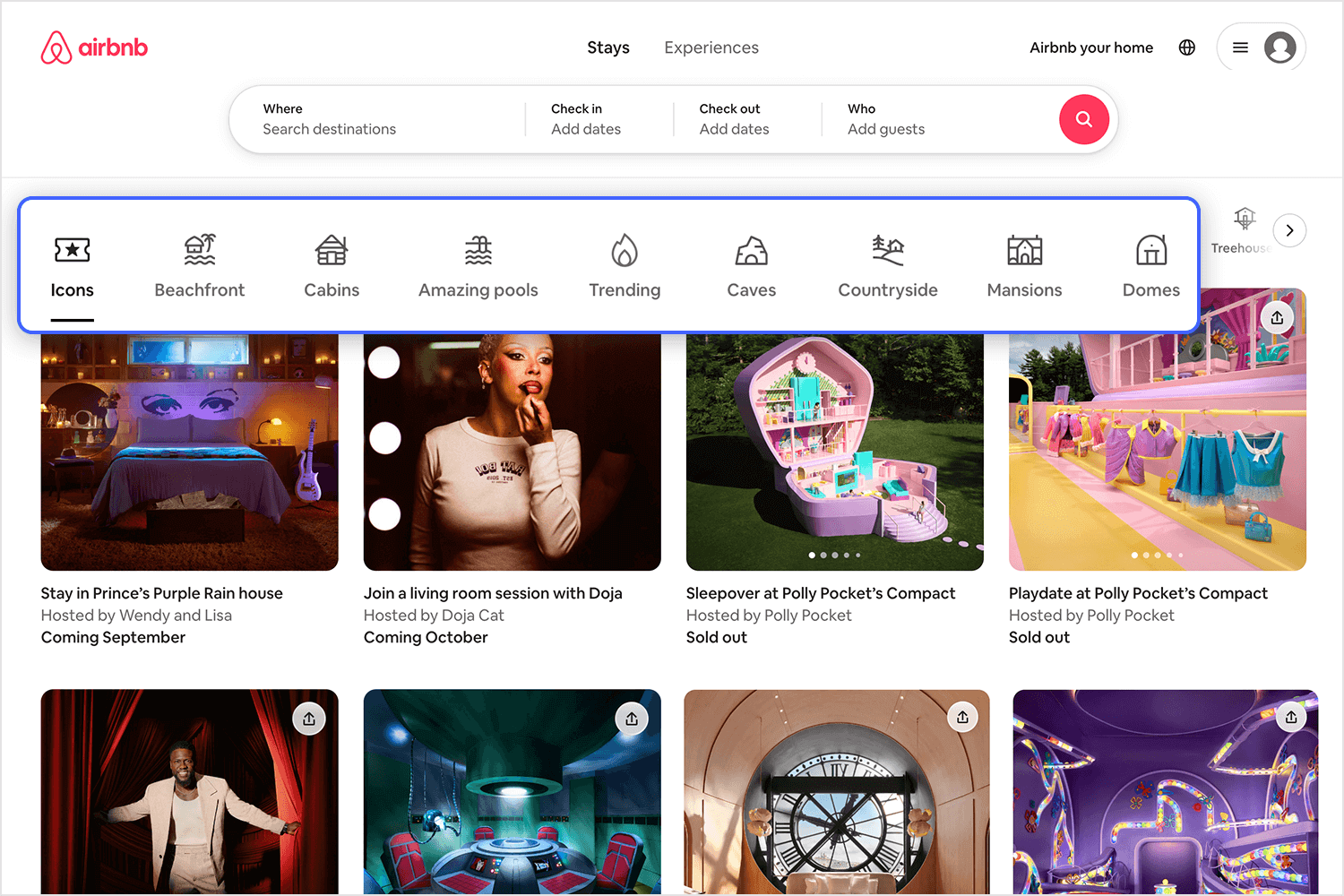Click Join a living room session with Doja
1344x896 pixels.
493,593
